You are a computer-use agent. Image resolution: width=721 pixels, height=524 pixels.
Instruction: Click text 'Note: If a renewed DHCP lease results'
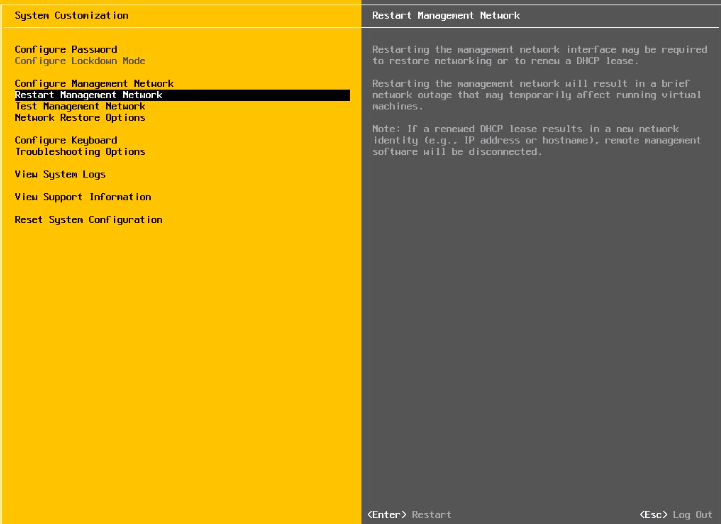click(477, 129)
